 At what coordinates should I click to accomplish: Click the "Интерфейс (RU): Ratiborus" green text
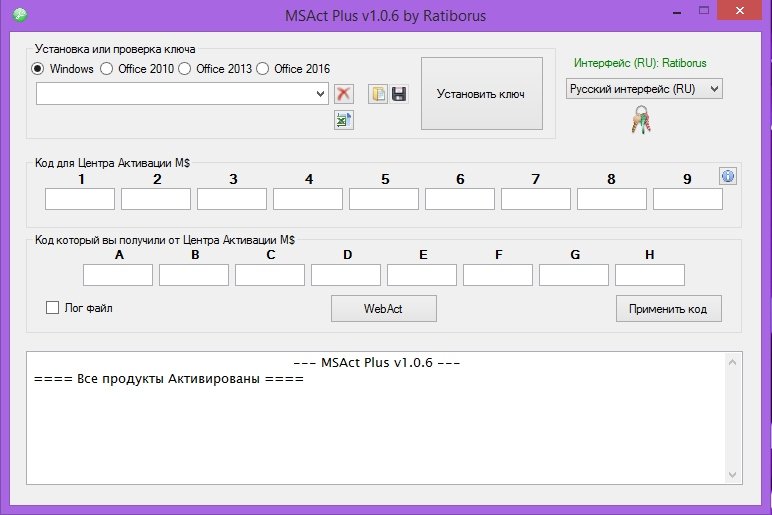[x=640, y=63]
